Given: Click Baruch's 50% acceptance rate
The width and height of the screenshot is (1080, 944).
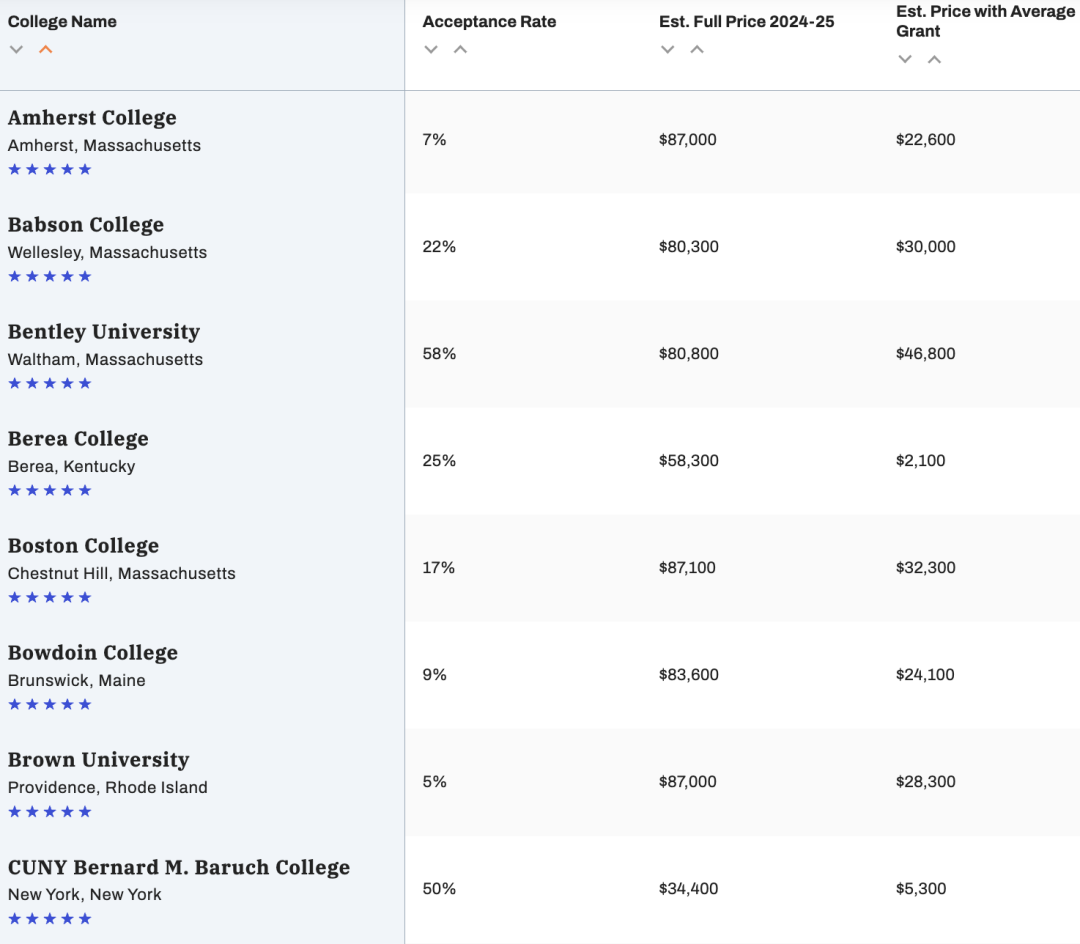Looking at the screenshot, I should [x=439, y=889].
